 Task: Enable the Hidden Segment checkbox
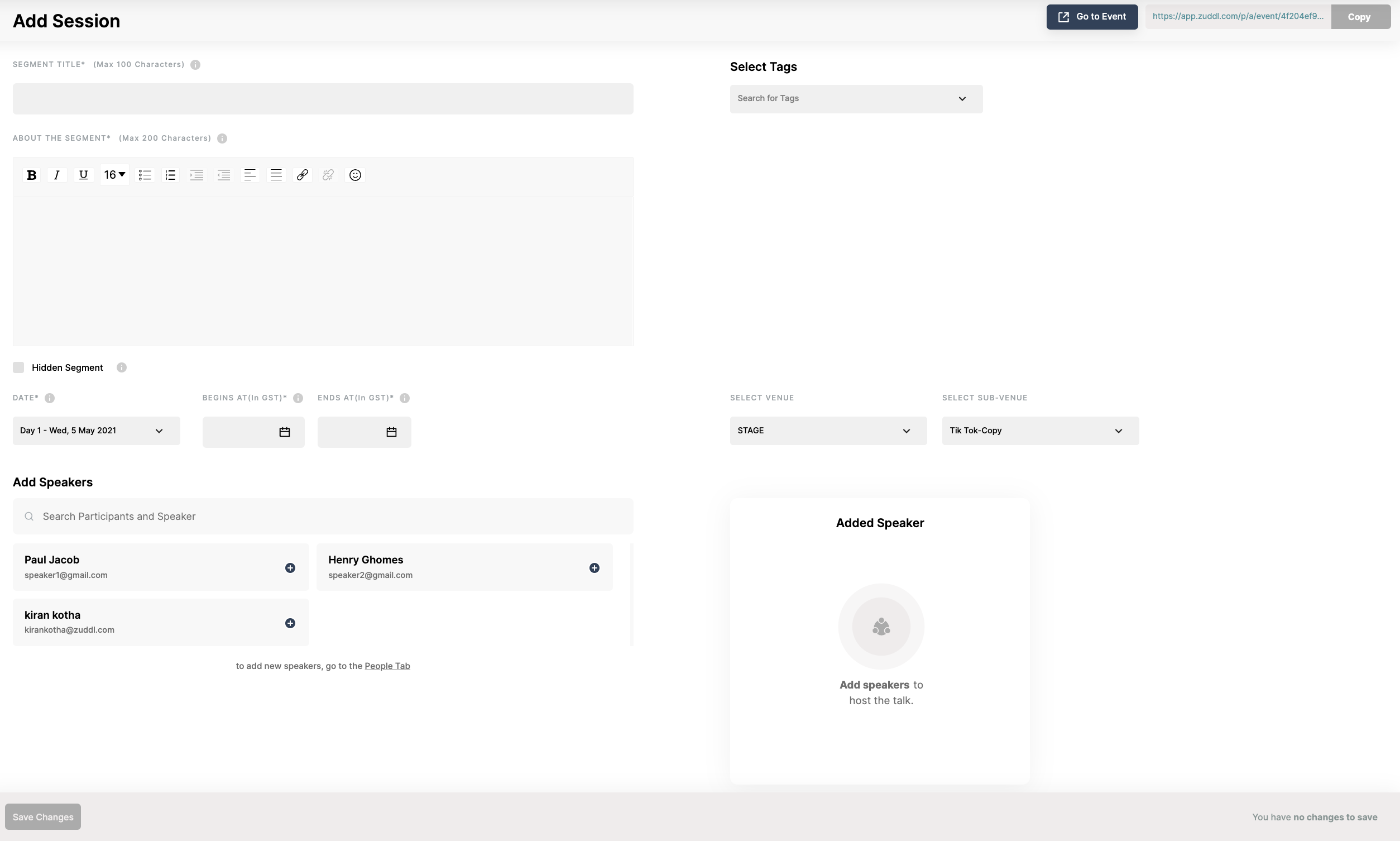18,368
